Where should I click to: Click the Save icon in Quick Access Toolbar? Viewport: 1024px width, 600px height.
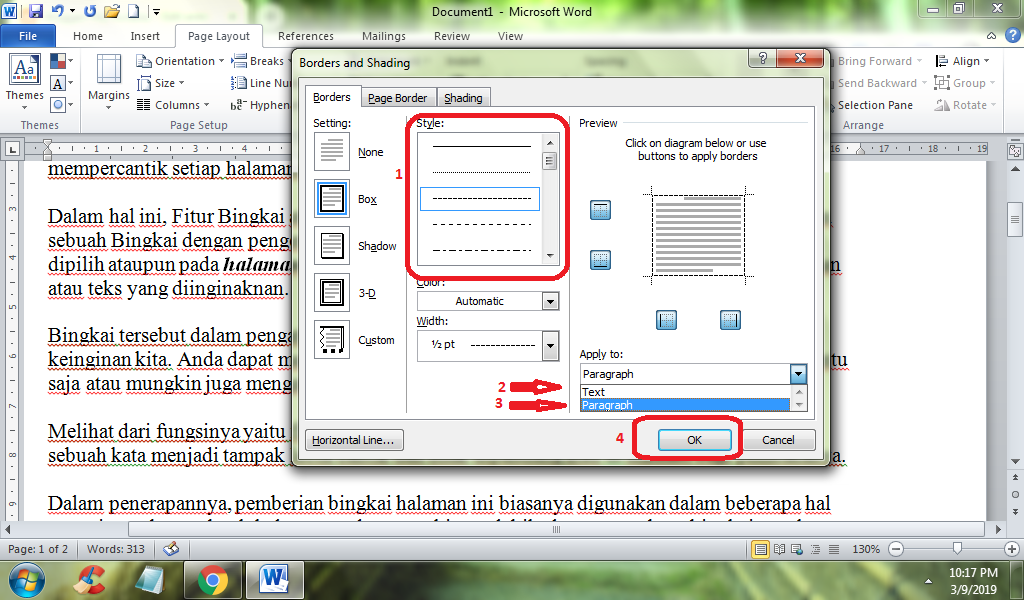pyautogui.click(x=36, y=11)
